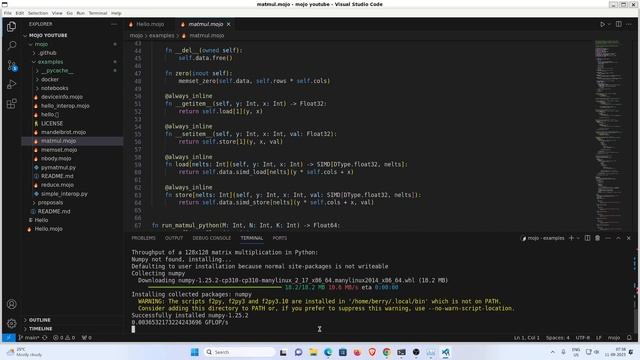Open the Search view in the activity bar
640x360 pixels.
(11, 45)
